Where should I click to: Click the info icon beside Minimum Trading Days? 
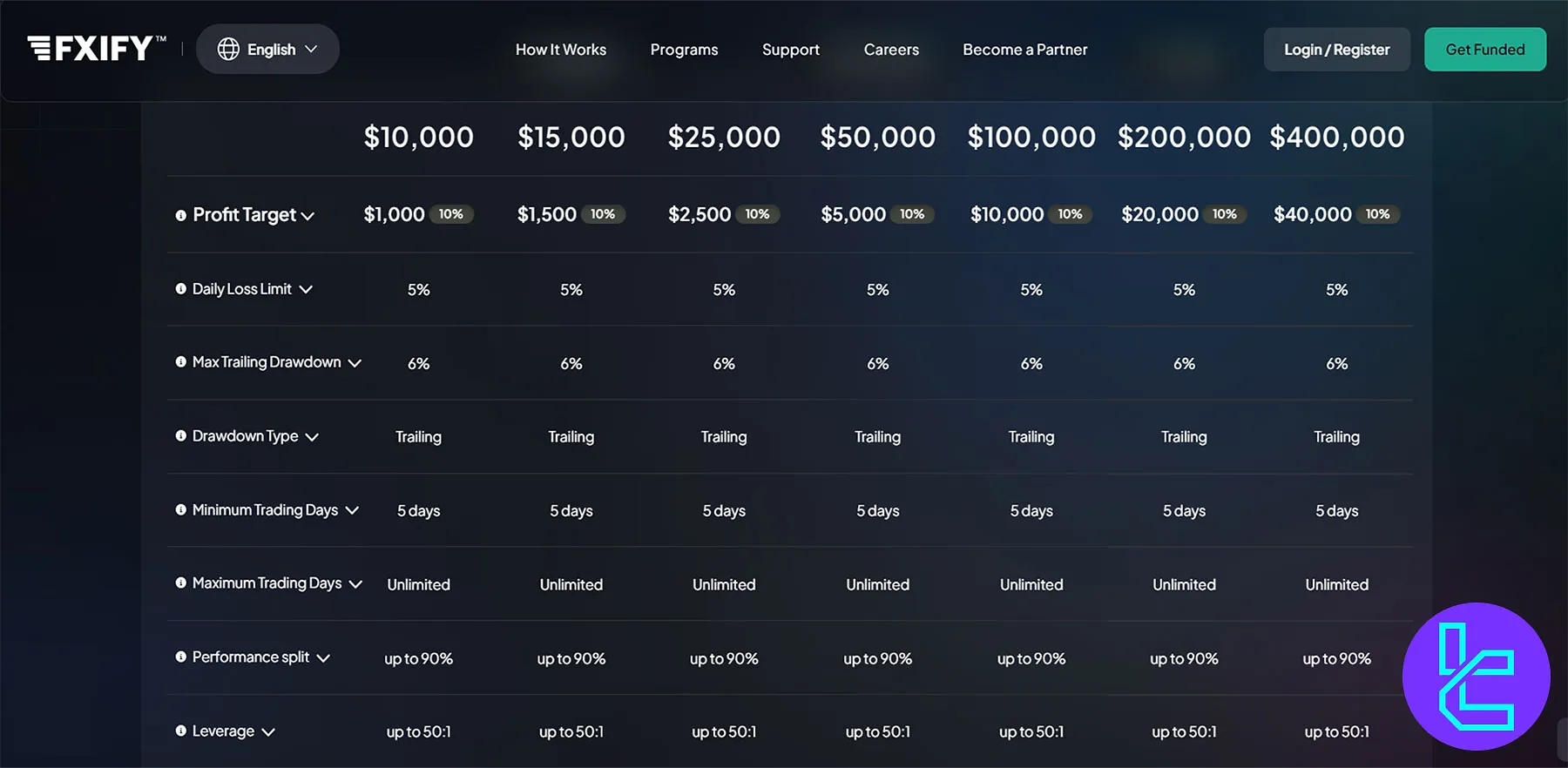click(x=181, y=510)
